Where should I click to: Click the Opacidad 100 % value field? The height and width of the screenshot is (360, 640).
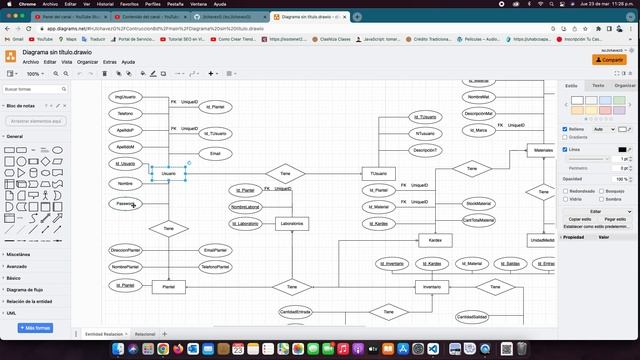coord(620,180)
